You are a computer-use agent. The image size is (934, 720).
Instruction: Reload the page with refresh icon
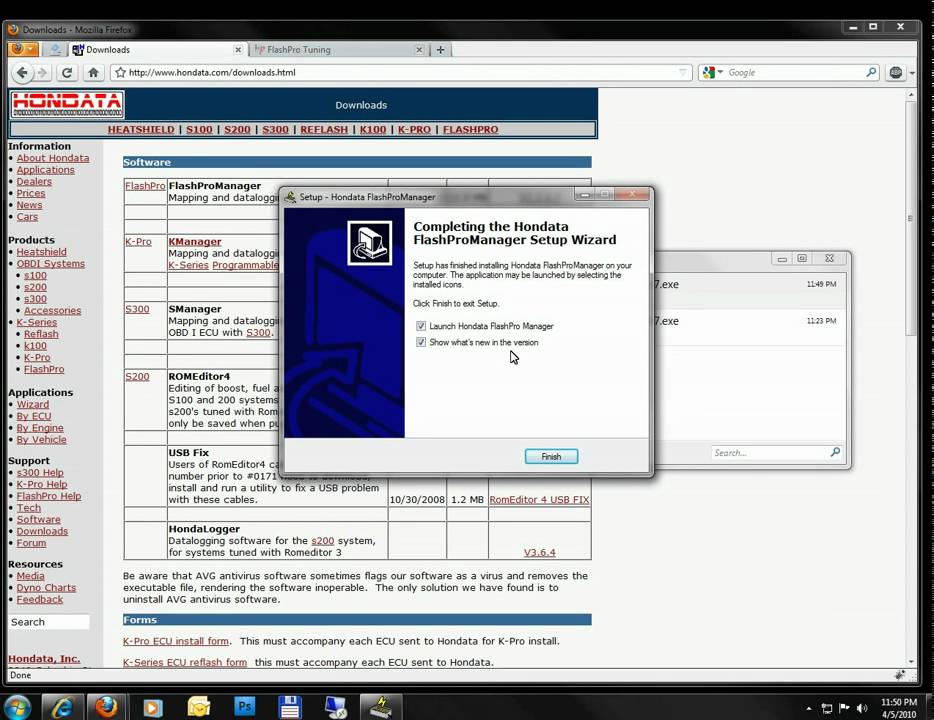coord(67,73)
